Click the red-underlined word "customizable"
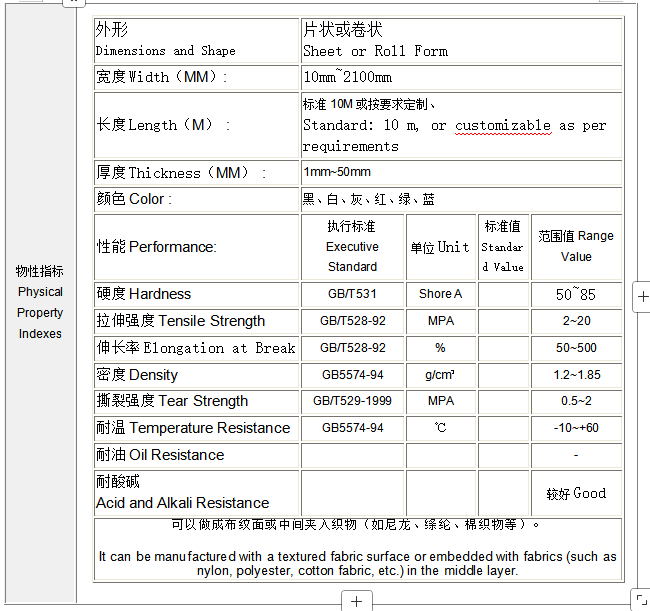Viewport: 650px width, 611px height. (503, 126)
